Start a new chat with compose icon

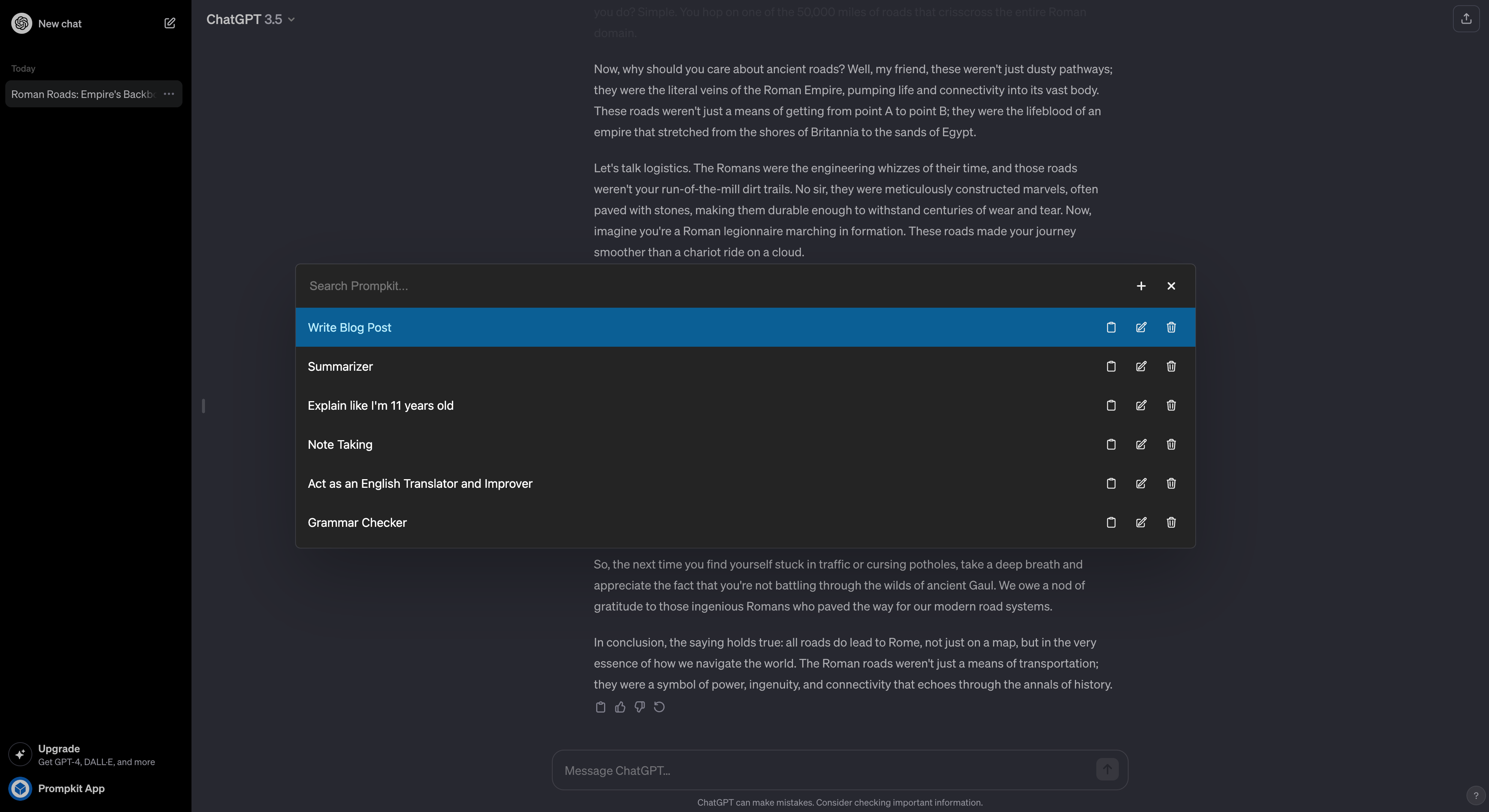[x=169, y=23]
